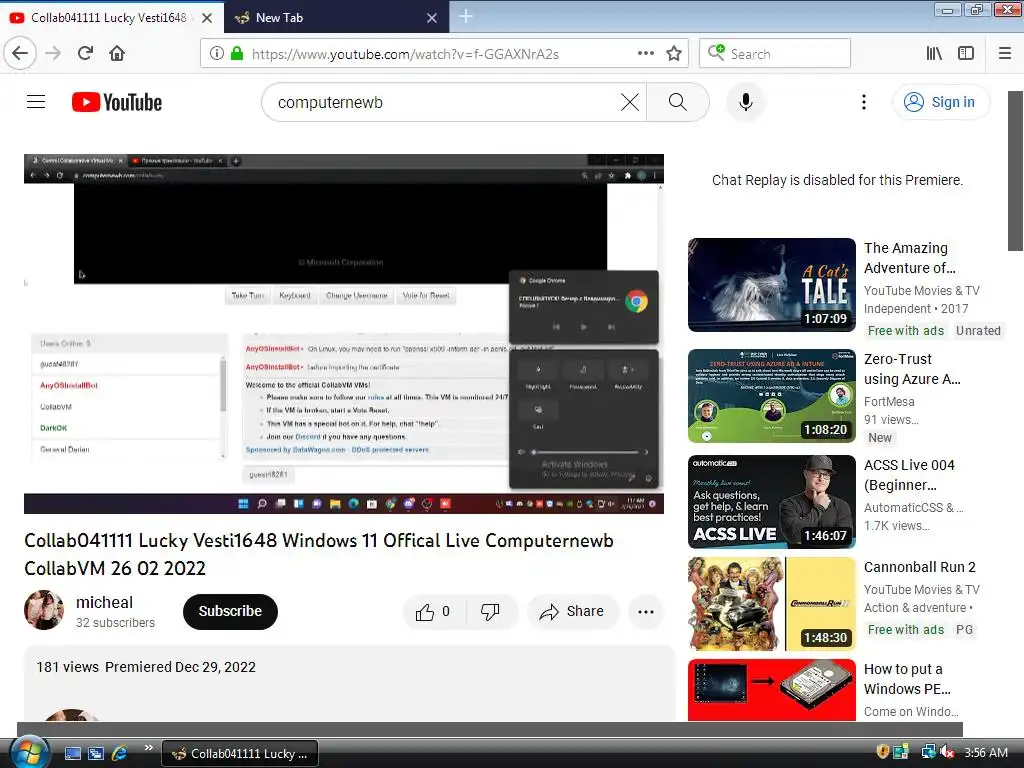This screenshot has height=768, width=1024.
Task: Open ACSS Live 004 video thumbnail
Action: click(772, 502)
